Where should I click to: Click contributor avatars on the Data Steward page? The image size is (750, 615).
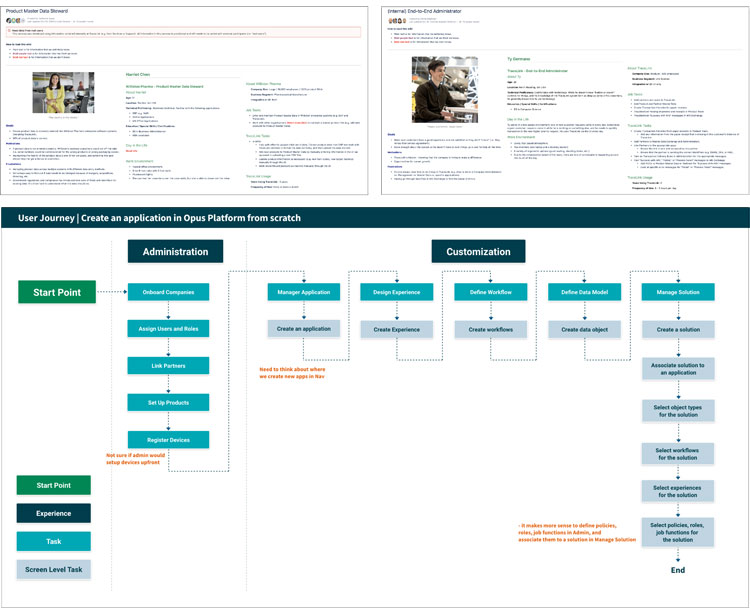pyautogui.click(x=15, y=21)
